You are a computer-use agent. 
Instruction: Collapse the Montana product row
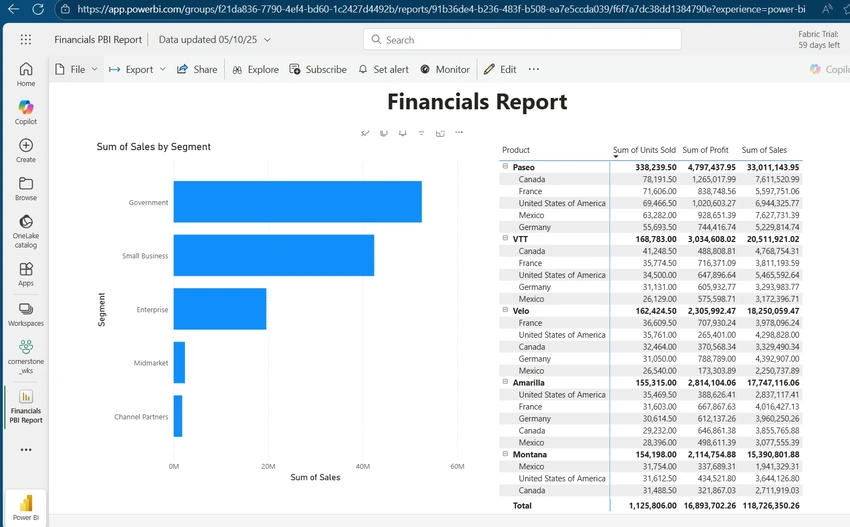coord(505,454)
